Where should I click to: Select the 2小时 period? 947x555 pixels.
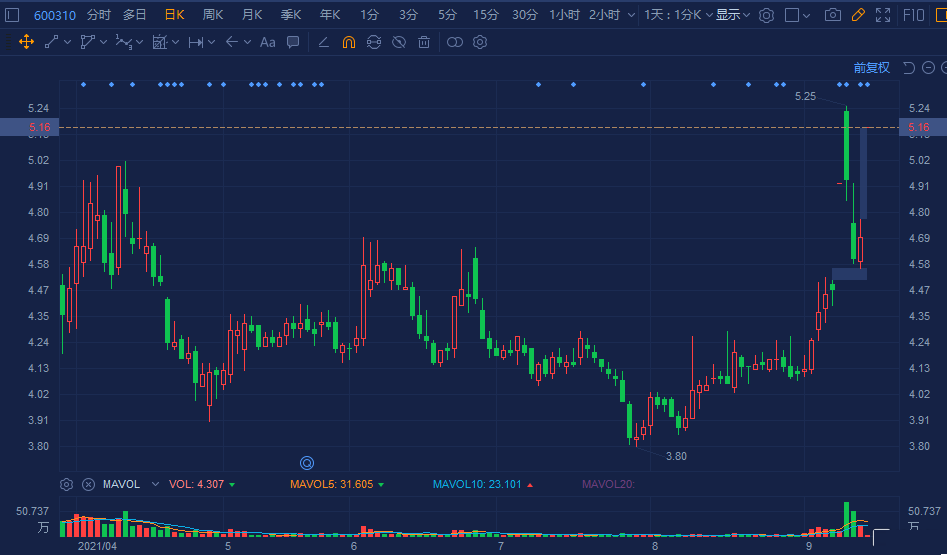pyautogui.click(x=605, y=15)
